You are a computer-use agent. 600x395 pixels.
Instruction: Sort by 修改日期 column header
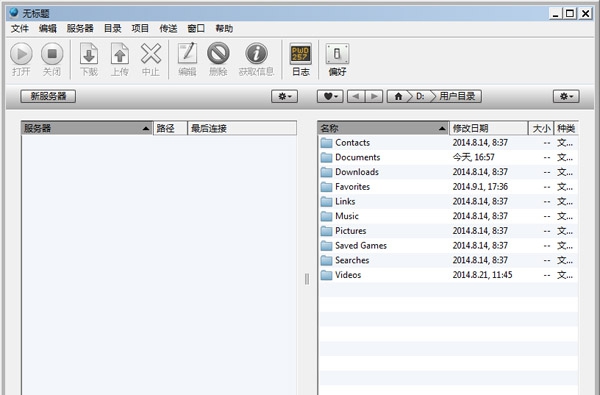[489, 128]
